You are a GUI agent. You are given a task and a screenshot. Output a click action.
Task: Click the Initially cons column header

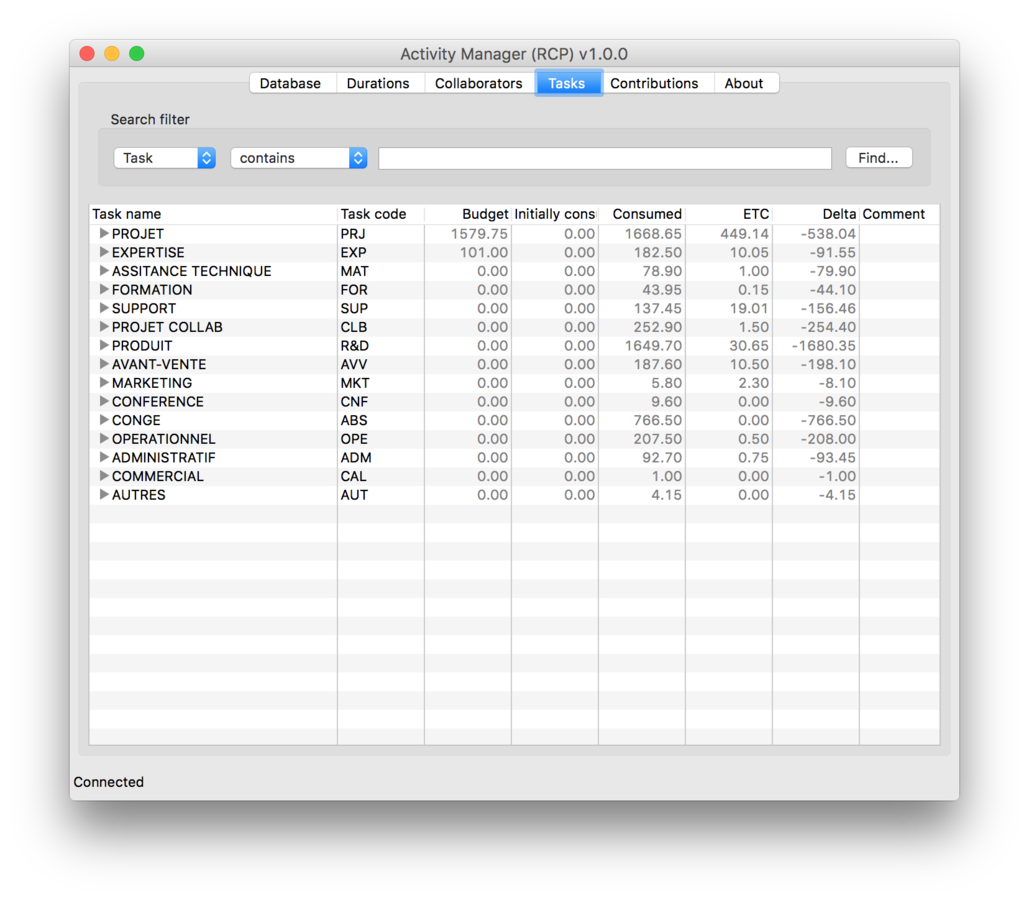tap(555, 214)
